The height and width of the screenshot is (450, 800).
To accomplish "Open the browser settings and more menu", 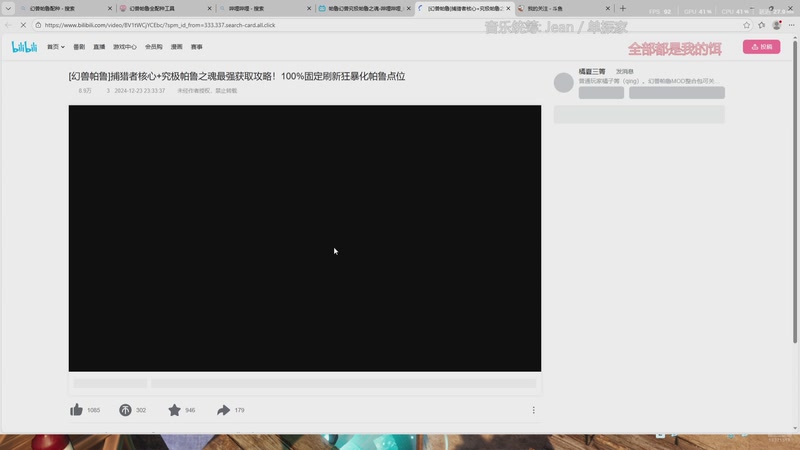I will click(x=791, y=25).
